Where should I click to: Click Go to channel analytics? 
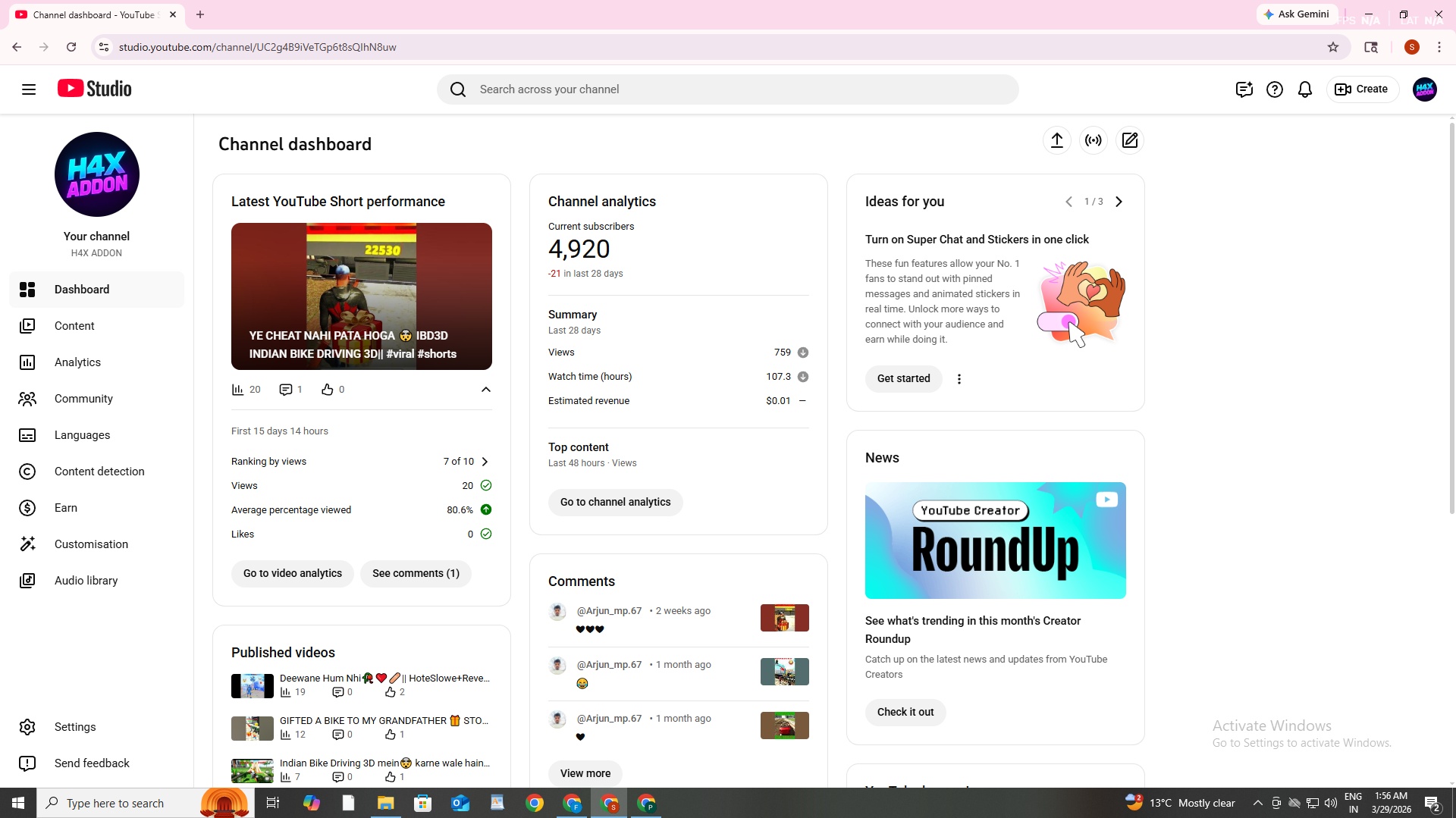(615, 502)
